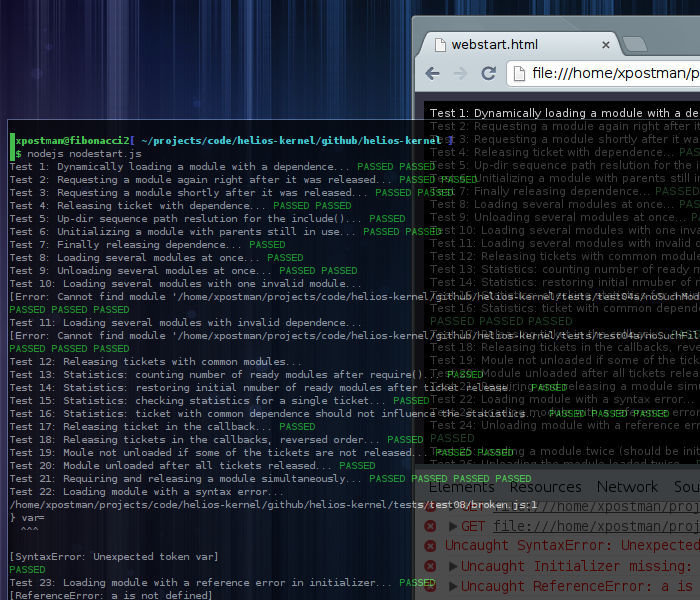Screen dimensions: 700x600
Task: Click browser line Test 12: Releasing tickets
Action: (565, 256)
